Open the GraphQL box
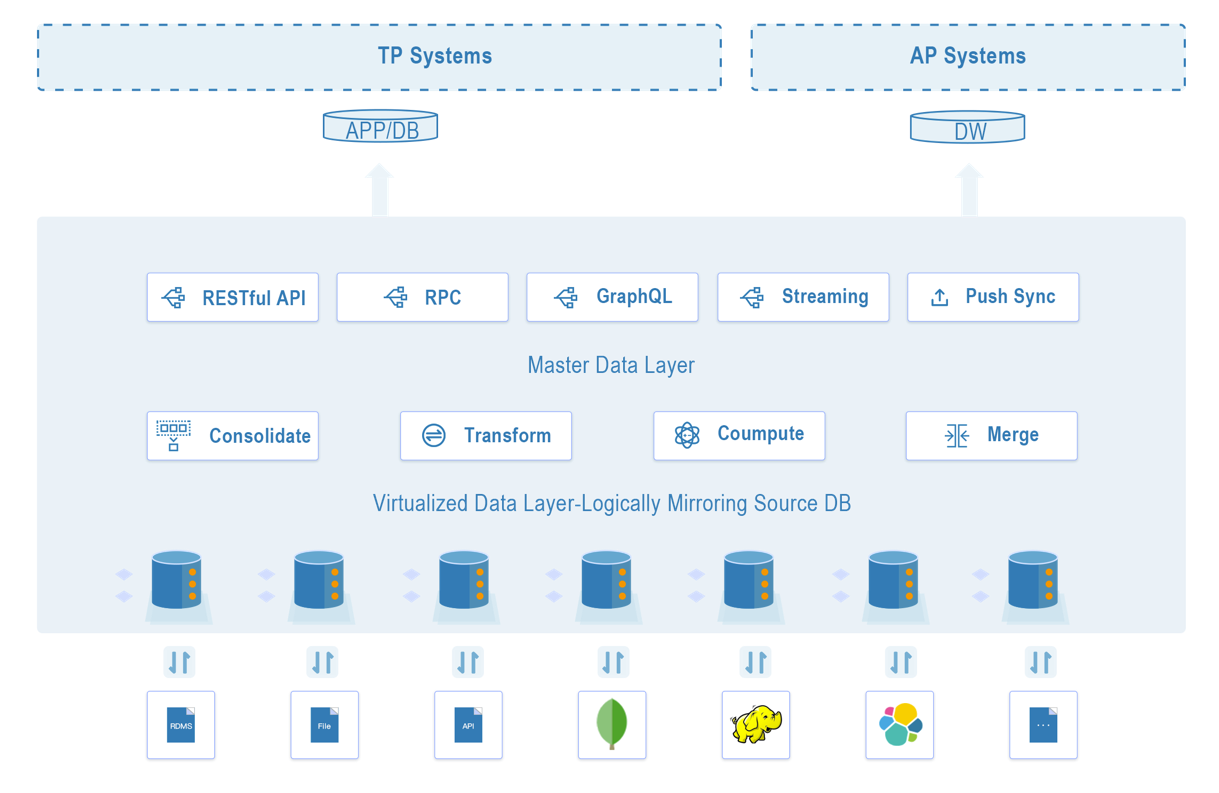Viewport: 1219px width, 793px height. pos(613,297)
